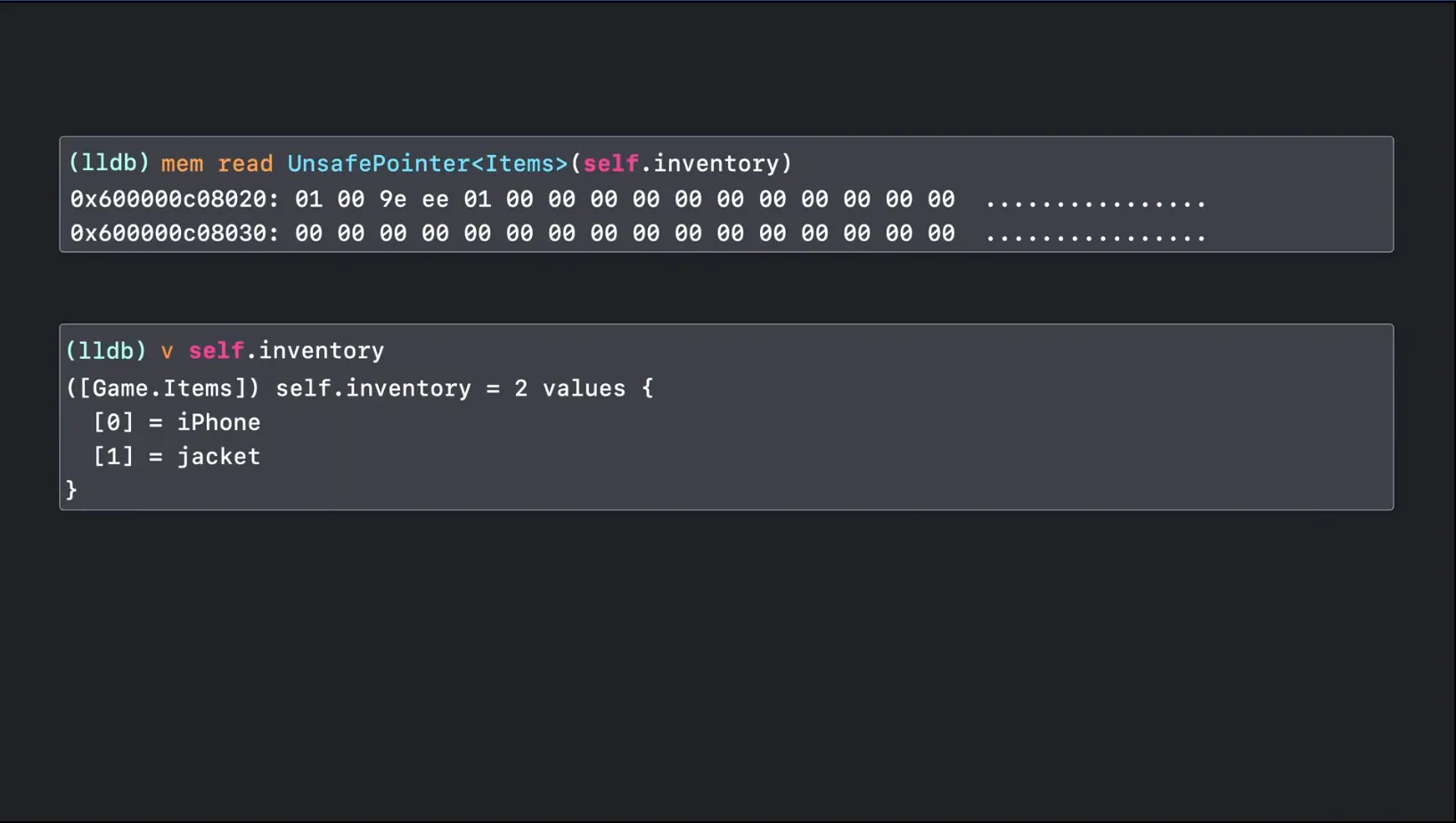1456x823 pixels.
Task: Click the word read after mem
Action: pyautogui.click(x=245, y=164)
